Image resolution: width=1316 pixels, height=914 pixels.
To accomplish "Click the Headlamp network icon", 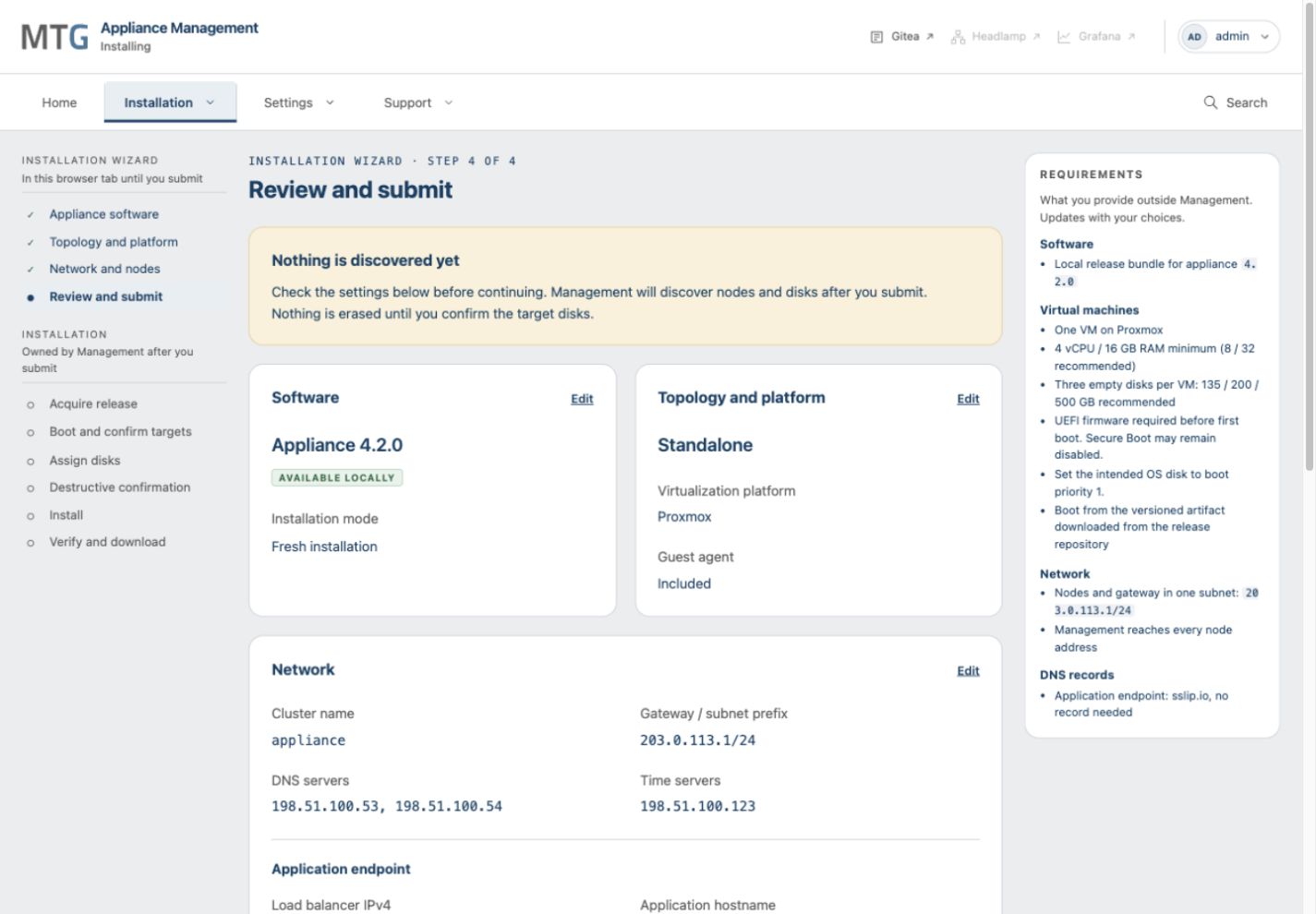I will click(958, 37).
